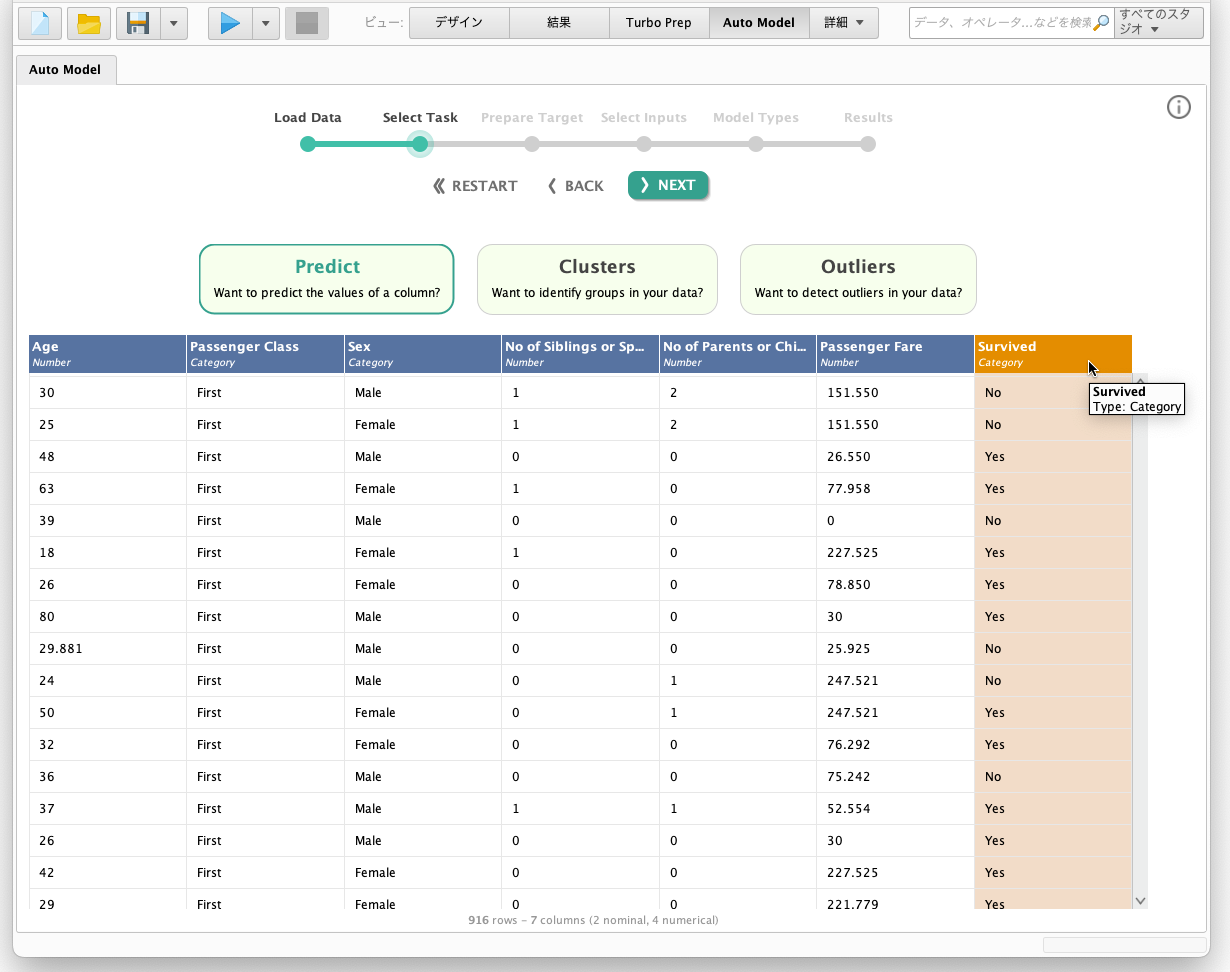This screenshot has height=972, width=1230.
Task: Click the Age cell showing 18
Action: 107,553
